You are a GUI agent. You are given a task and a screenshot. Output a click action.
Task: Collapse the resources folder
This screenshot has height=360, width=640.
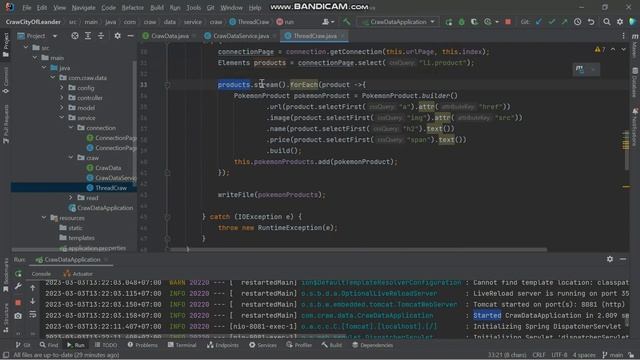(44, 218)
